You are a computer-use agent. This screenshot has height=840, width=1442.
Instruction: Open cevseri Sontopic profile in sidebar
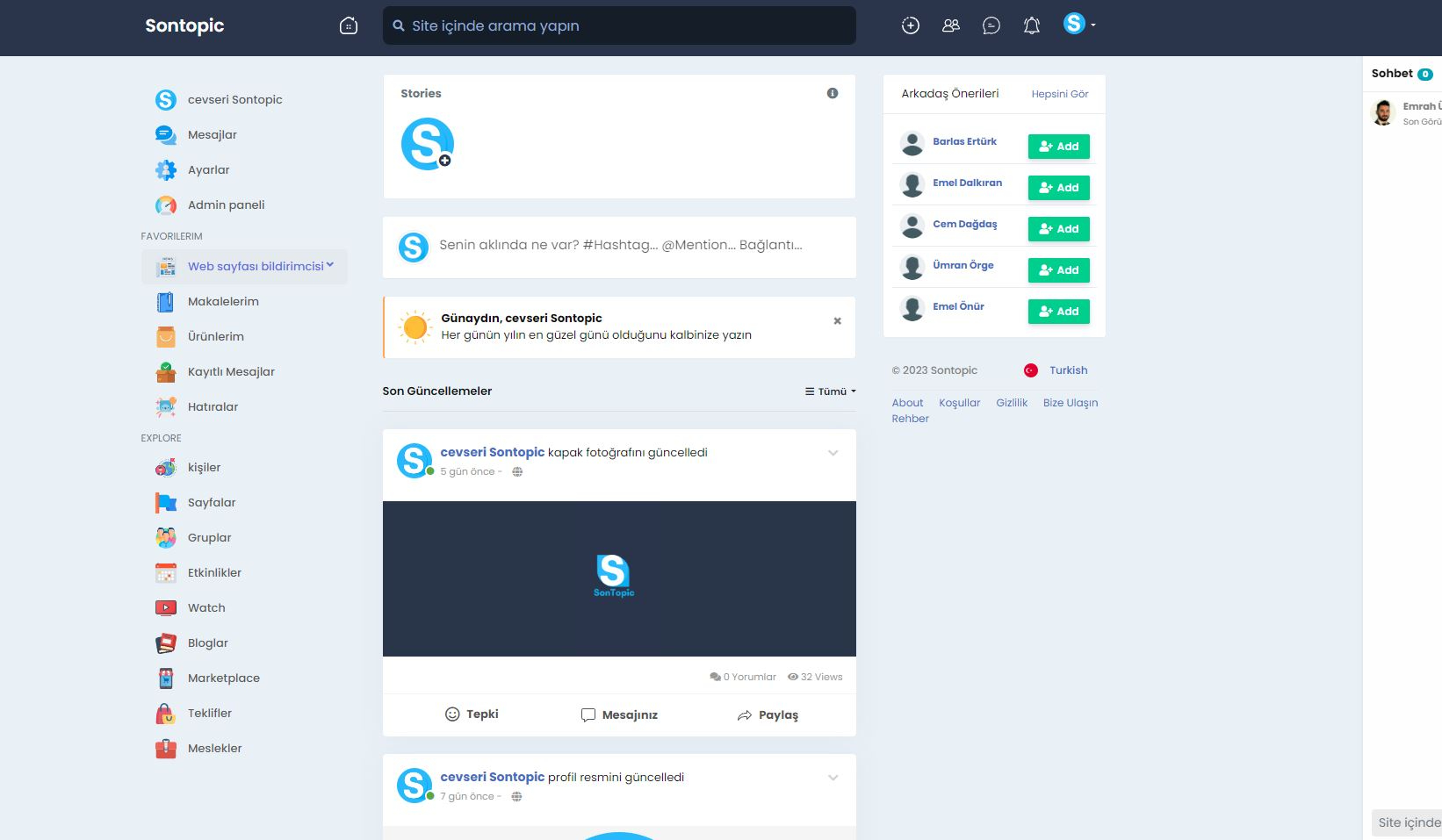click(235, 99)
